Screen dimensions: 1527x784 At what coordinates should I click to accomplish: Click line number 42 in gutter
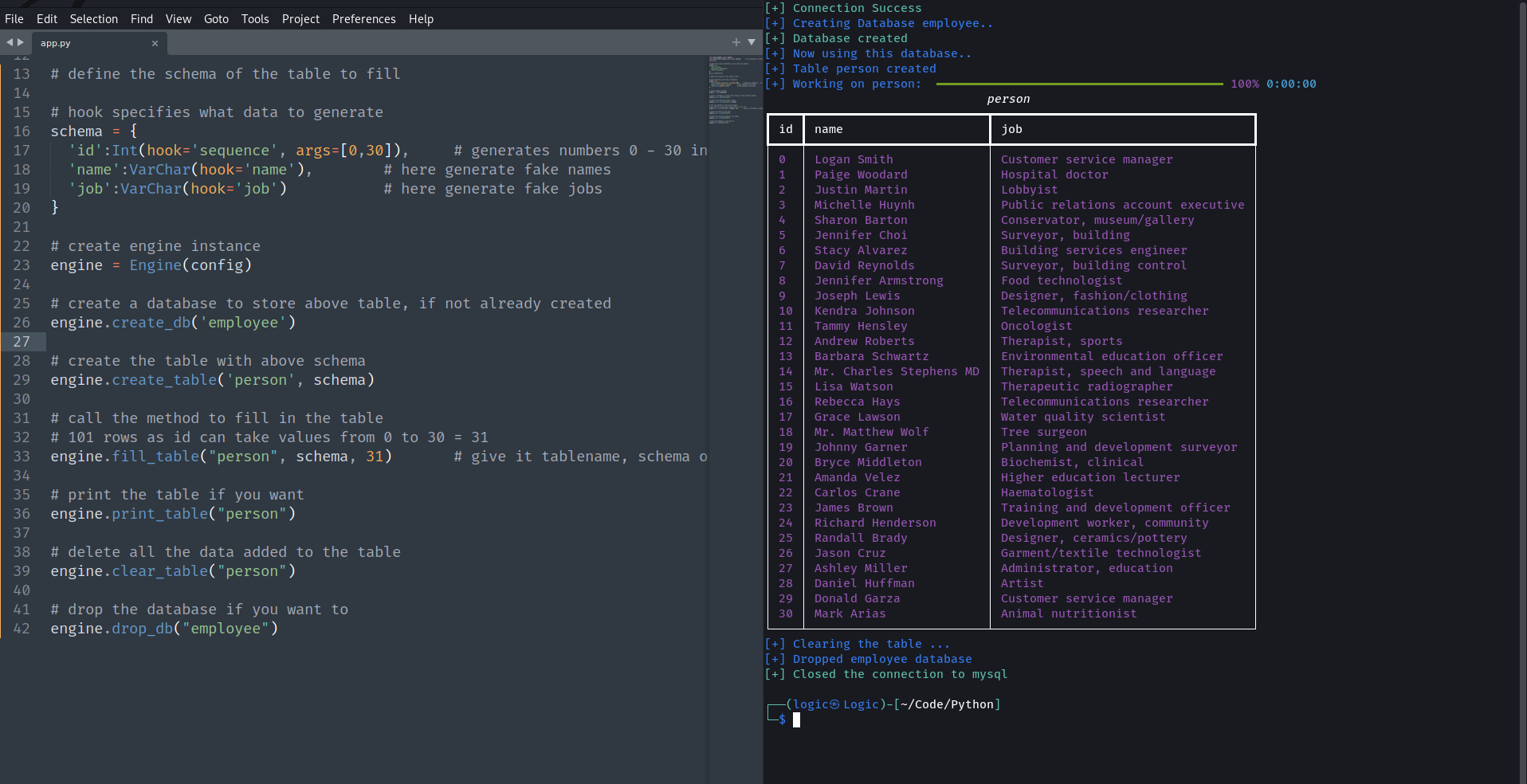[22, 629]
